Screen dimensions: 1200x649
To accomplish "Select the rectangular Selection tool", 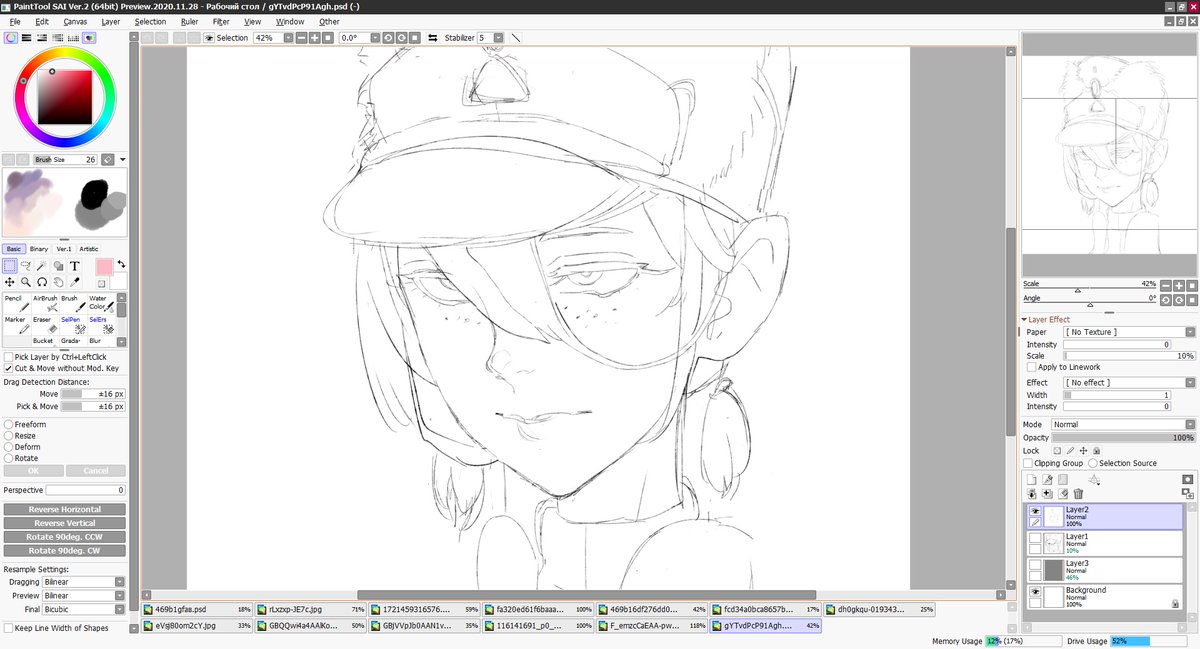I will pos(9,266).
